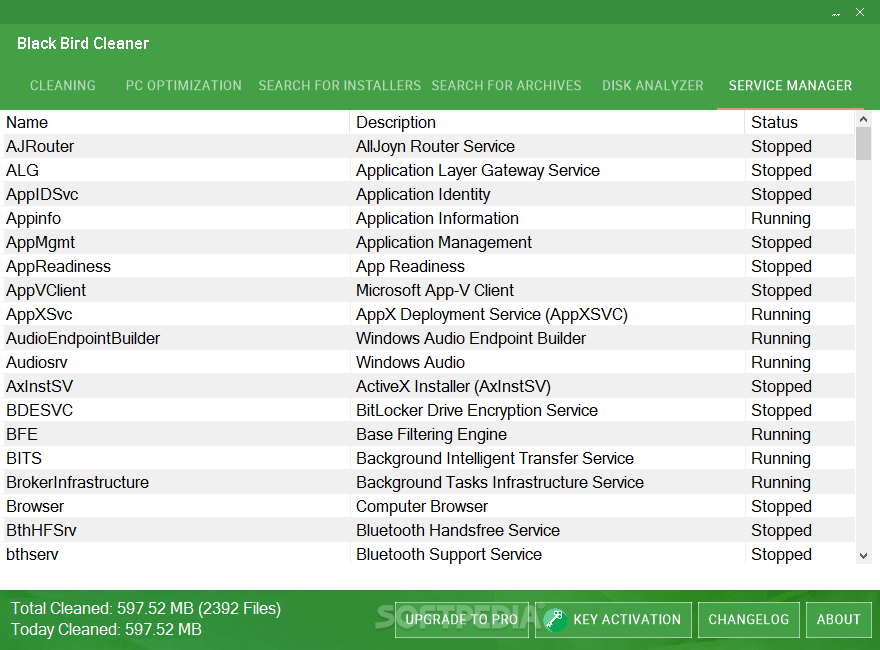The image size is (880, 650).
Task: Open the Changelog
Action: 749,620
